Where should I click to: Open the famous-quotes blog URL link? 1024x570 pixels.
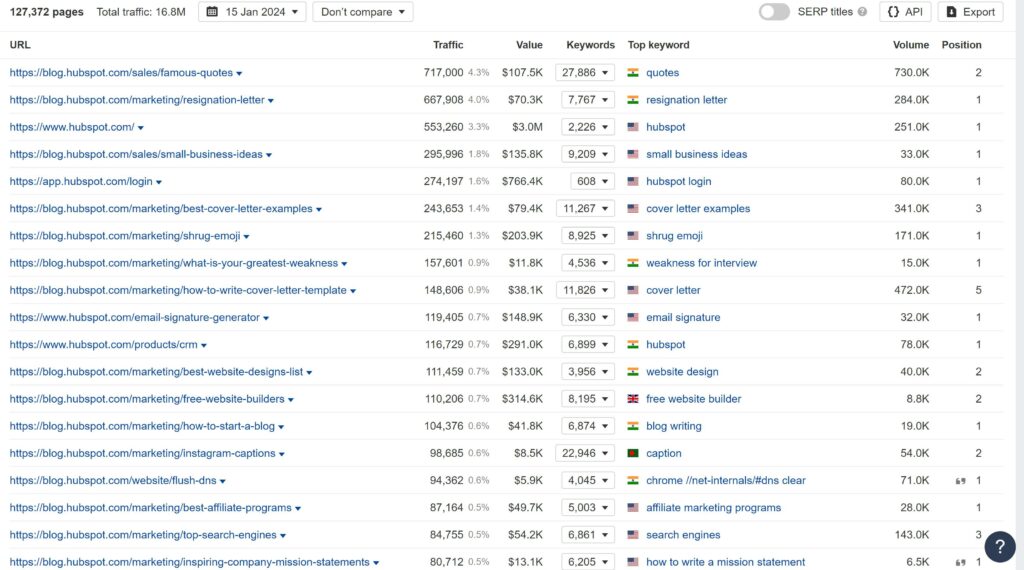point(121,72)
